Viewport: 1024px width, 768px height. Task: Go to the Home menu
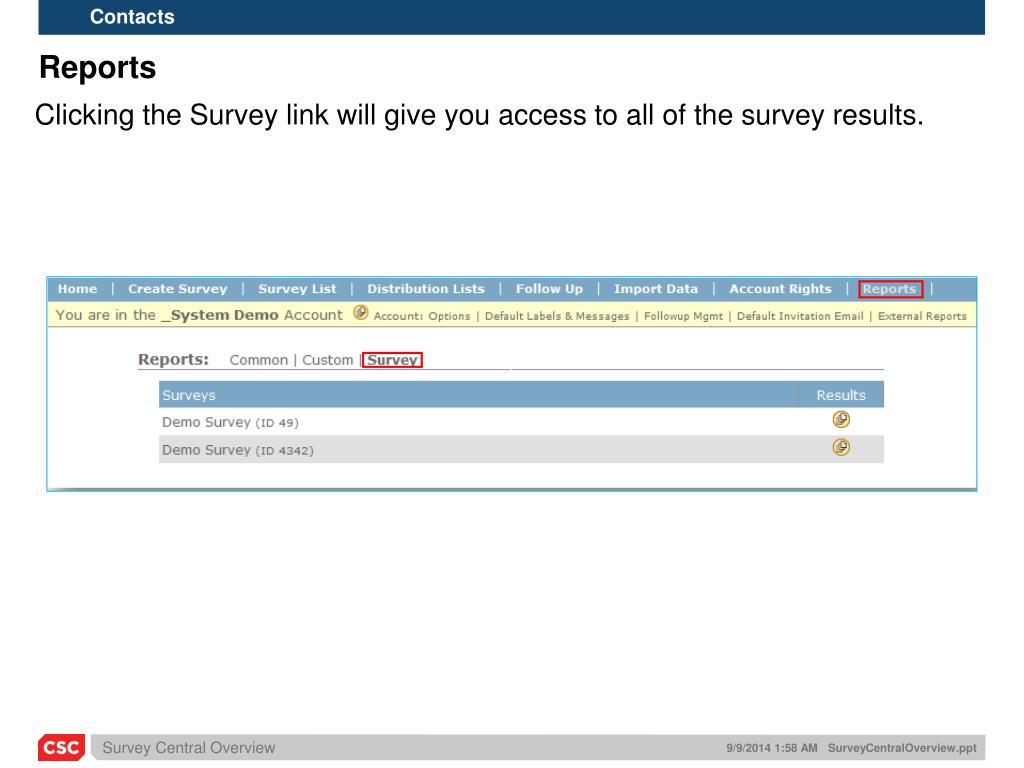(x=77, y=289)
